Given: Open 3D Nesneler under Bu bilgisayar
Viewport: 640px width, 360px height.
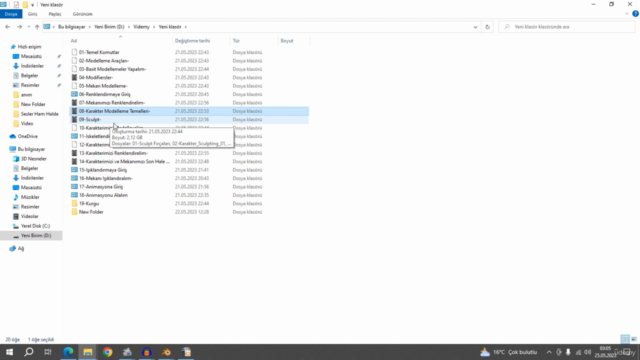Looking at the screenshot, I should [x=33, y=159].
